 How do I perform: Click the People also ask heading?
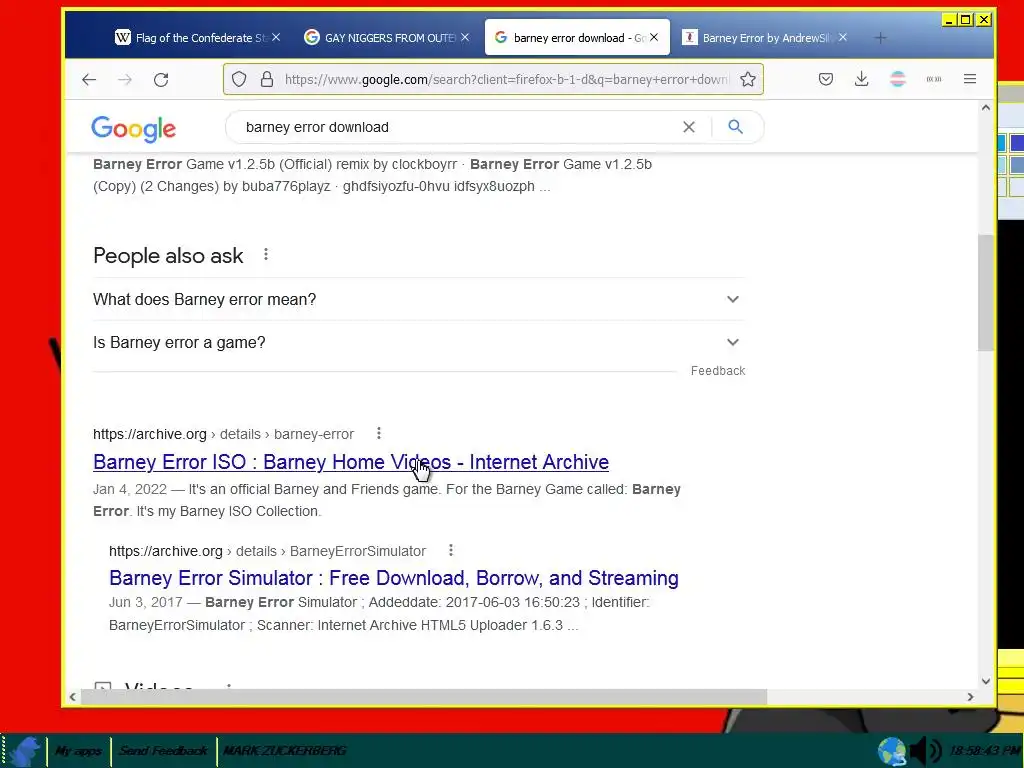168,255
